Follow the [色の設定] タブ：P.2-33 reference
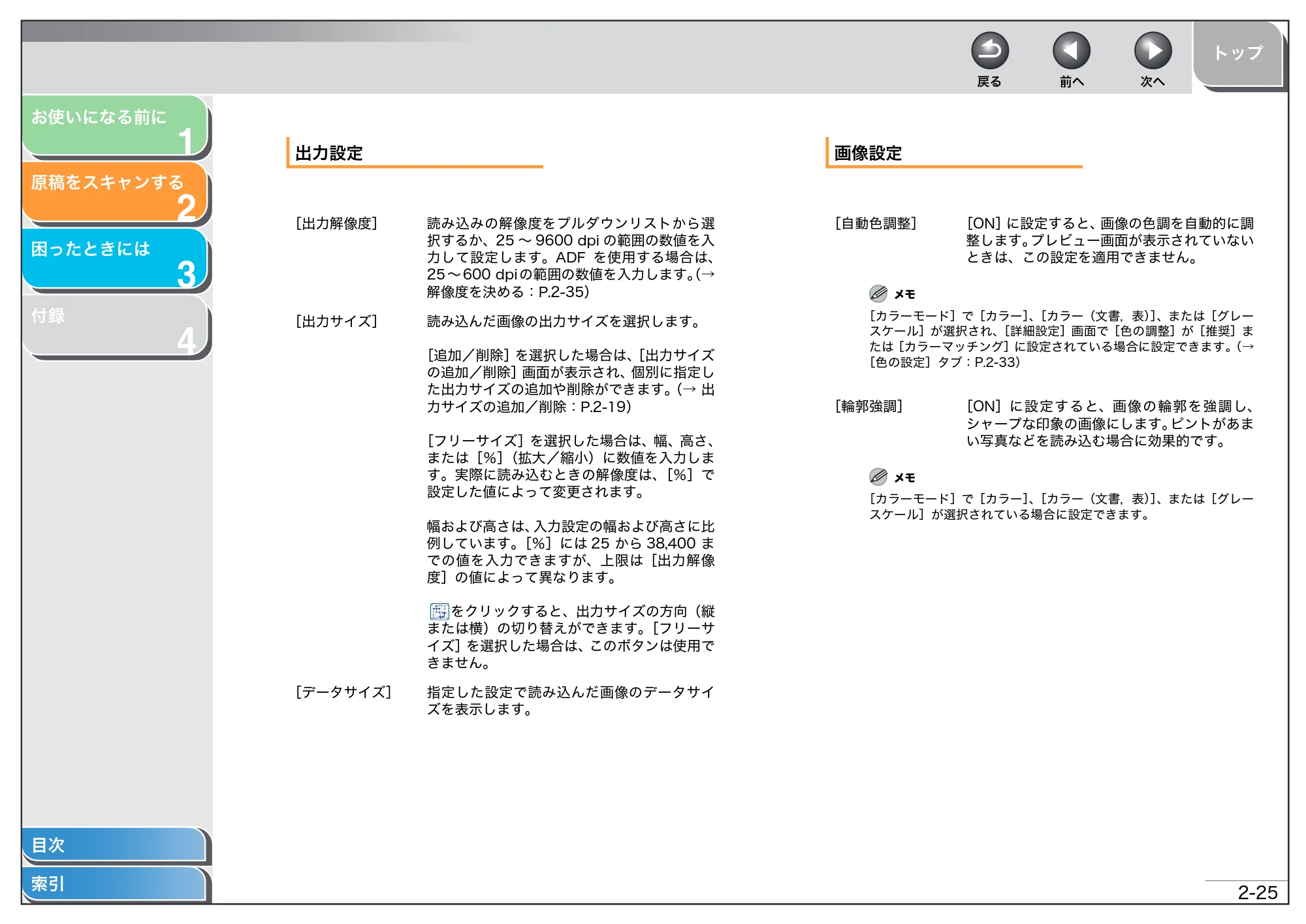The image size is (1306, 924). (x=944, y=362)
